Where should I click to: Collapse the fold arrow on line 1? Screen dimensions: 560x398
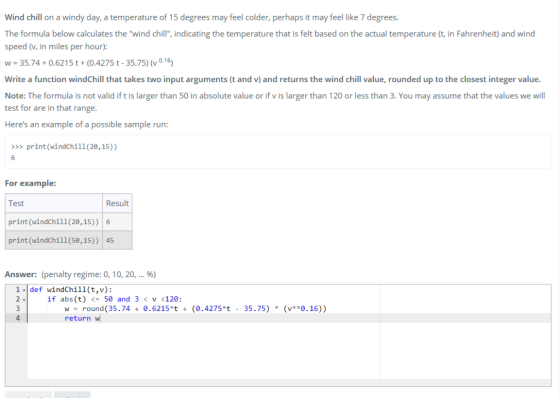tap(24, 290)
